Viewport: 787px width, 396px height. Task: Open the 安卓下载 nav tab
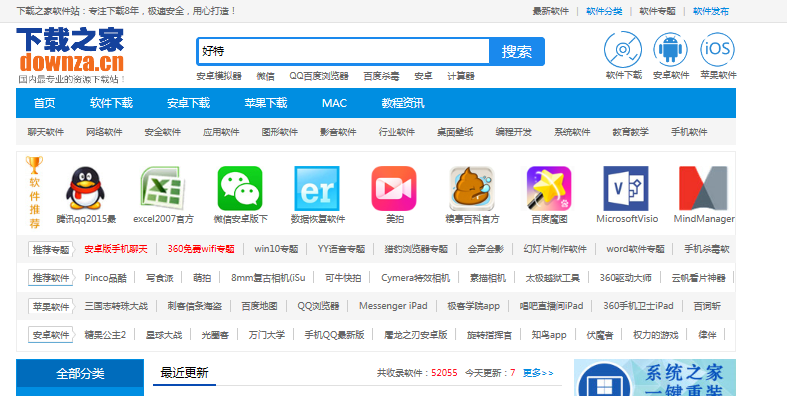pos(189,103)
